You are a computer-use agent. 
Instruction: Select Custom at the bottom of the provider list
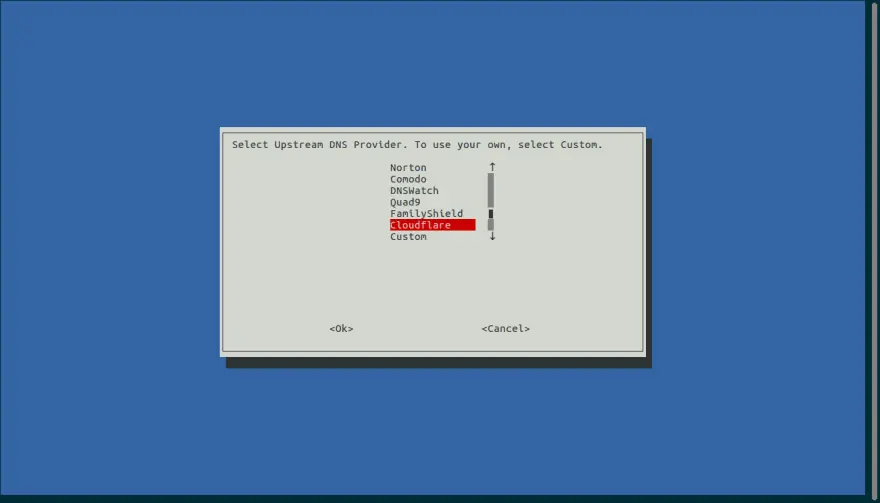(408, 237)
